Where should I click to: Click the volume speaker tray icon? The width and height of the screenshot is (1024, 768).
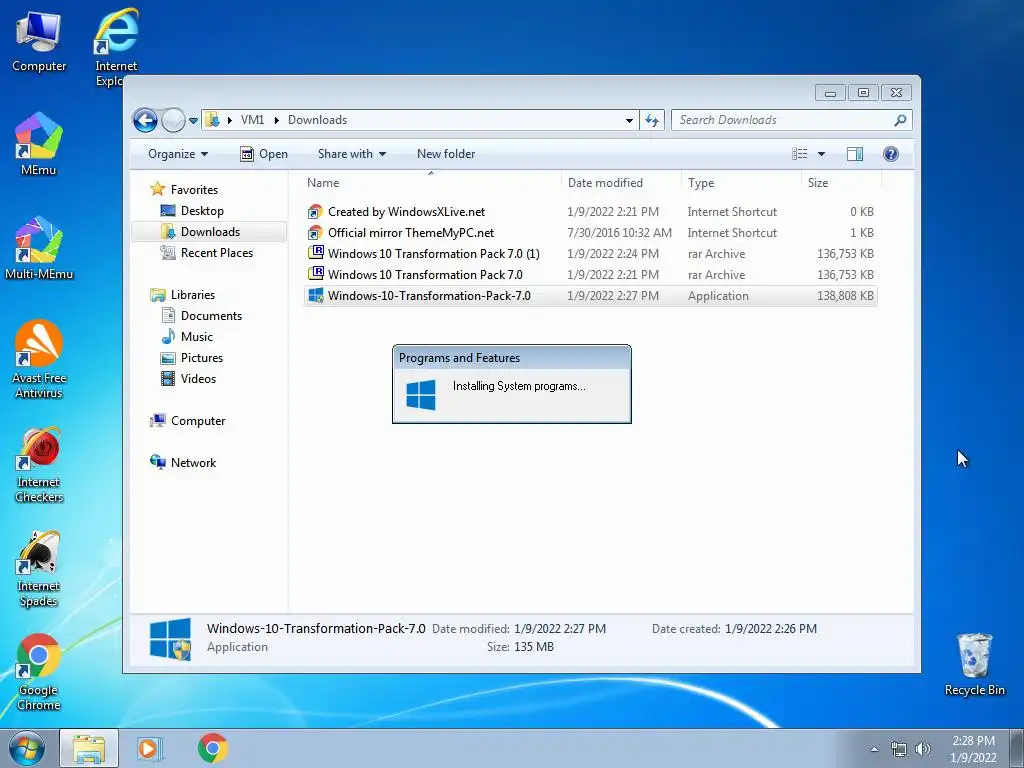(x=923, y=749)
